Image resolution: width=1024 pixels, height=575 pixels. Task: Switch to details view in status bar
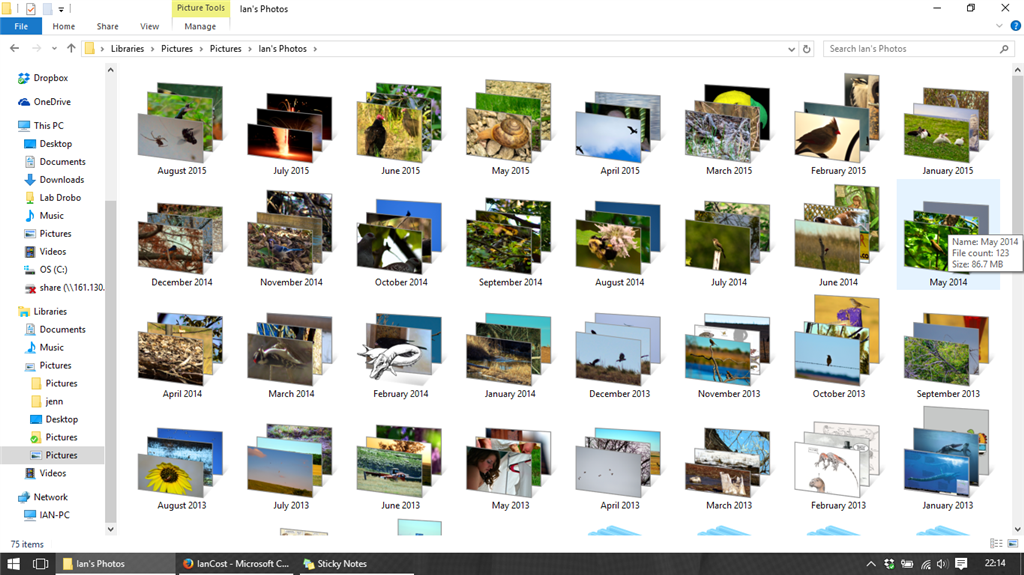[996, 544]
